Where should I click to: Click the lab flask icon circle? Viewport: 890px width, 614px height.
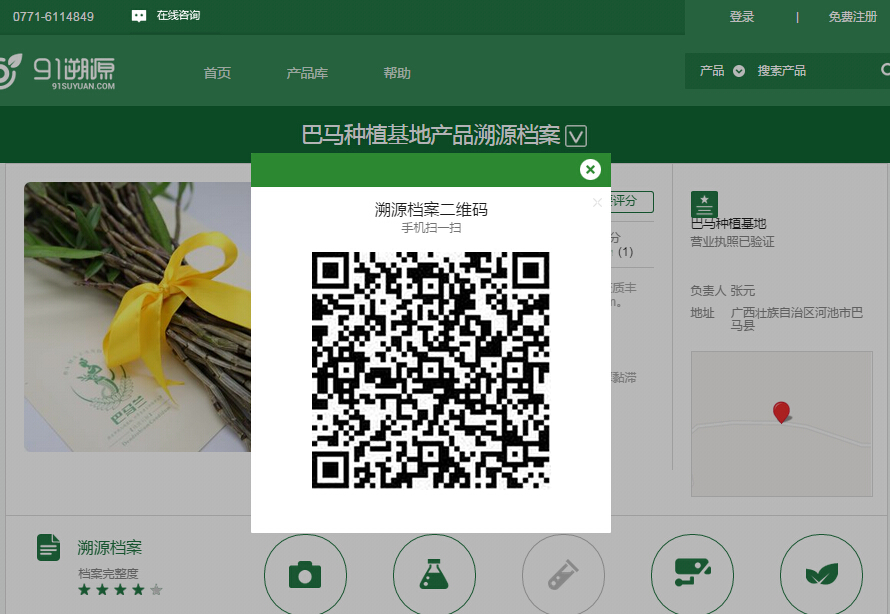coord(434,575)
